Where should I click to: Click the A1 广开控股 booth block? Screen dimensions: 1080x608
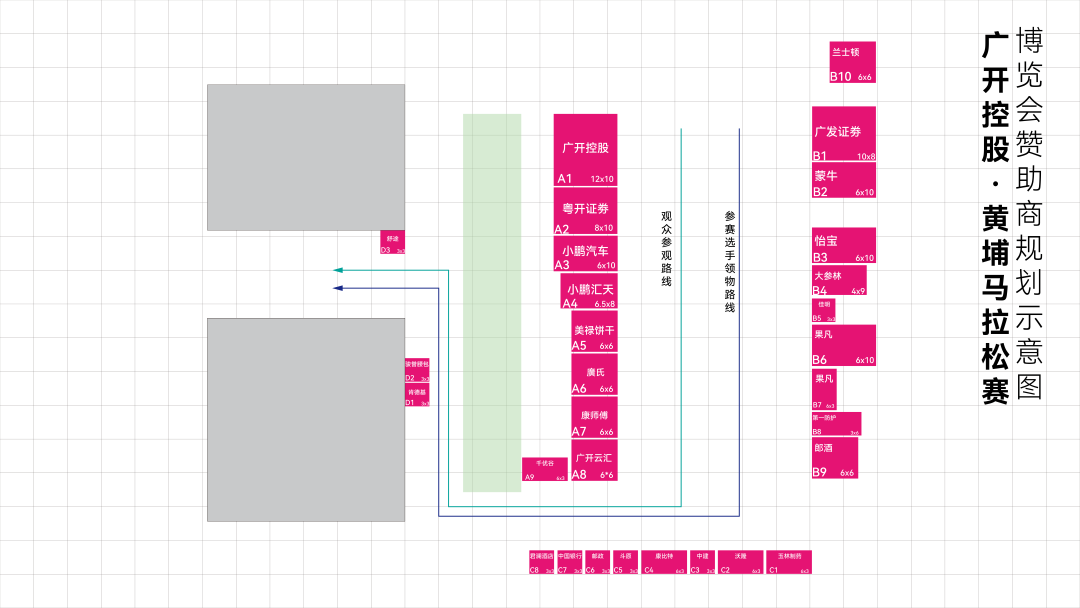pos(585,150)
